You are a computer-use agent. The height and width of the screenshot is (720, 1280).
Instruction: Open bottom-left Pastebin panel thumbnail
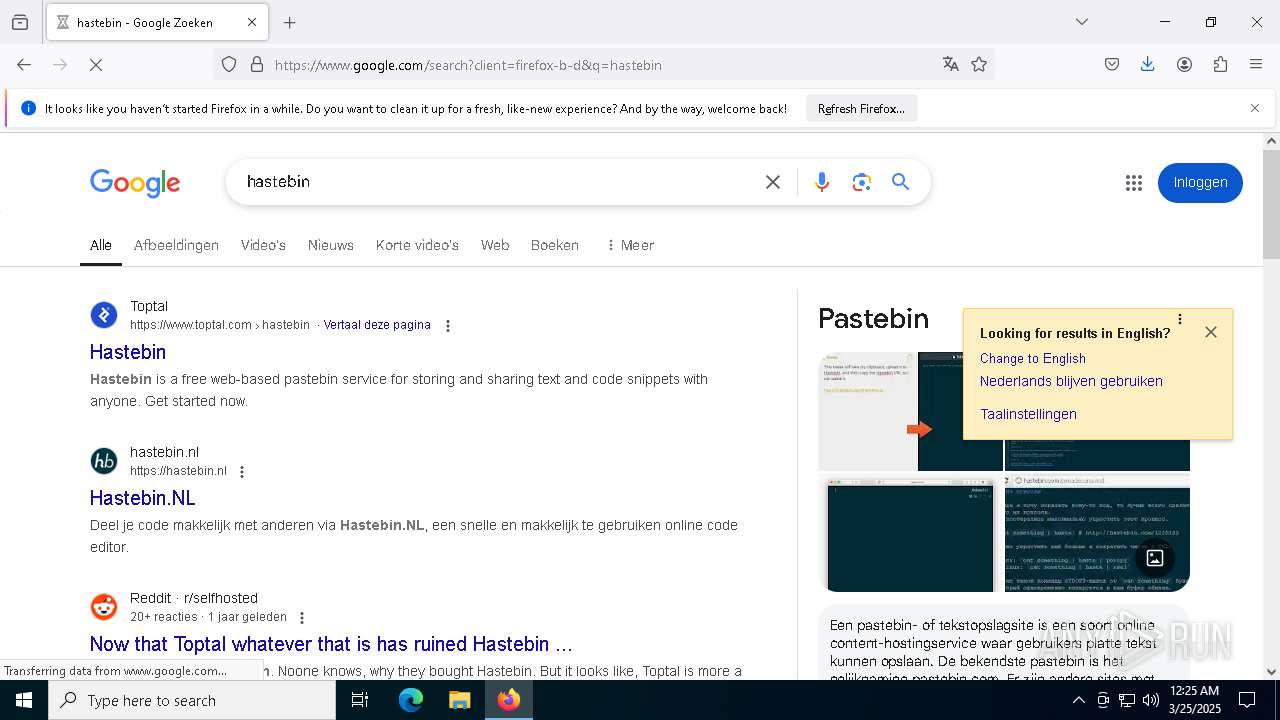click(x=910, y=533)
